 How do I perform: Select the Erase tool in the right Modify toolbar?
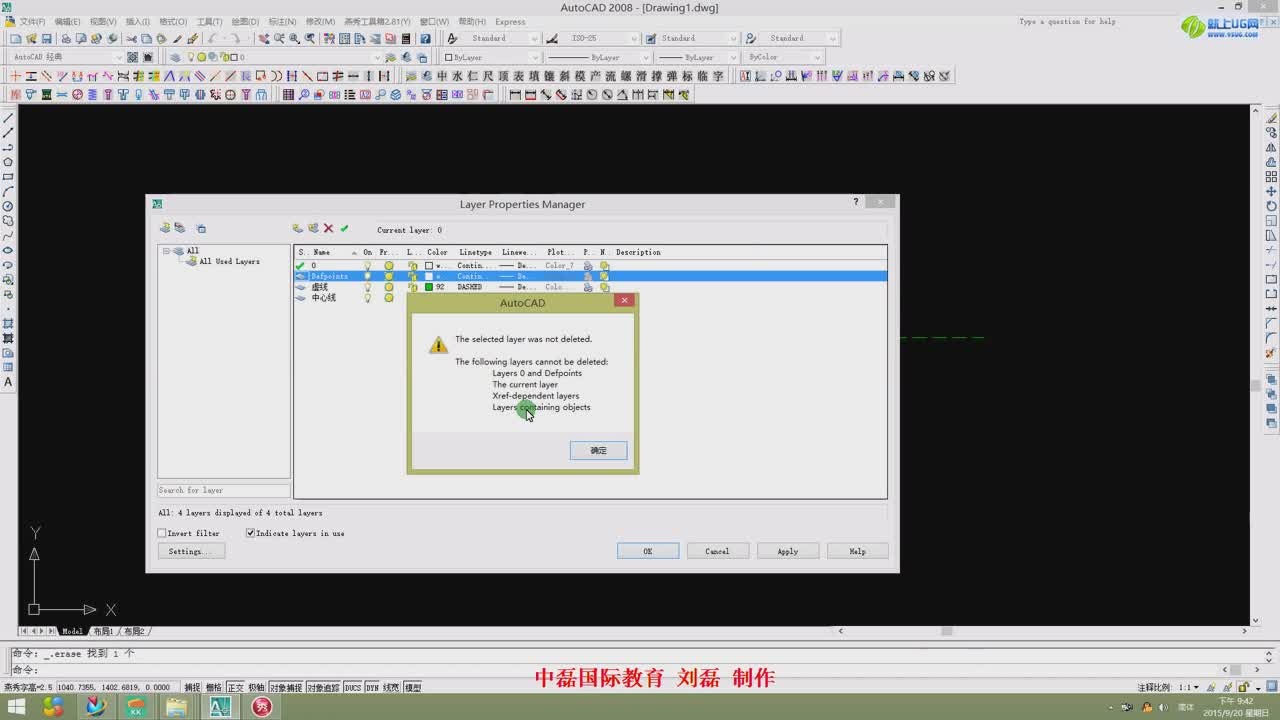tap(1271, 118)
